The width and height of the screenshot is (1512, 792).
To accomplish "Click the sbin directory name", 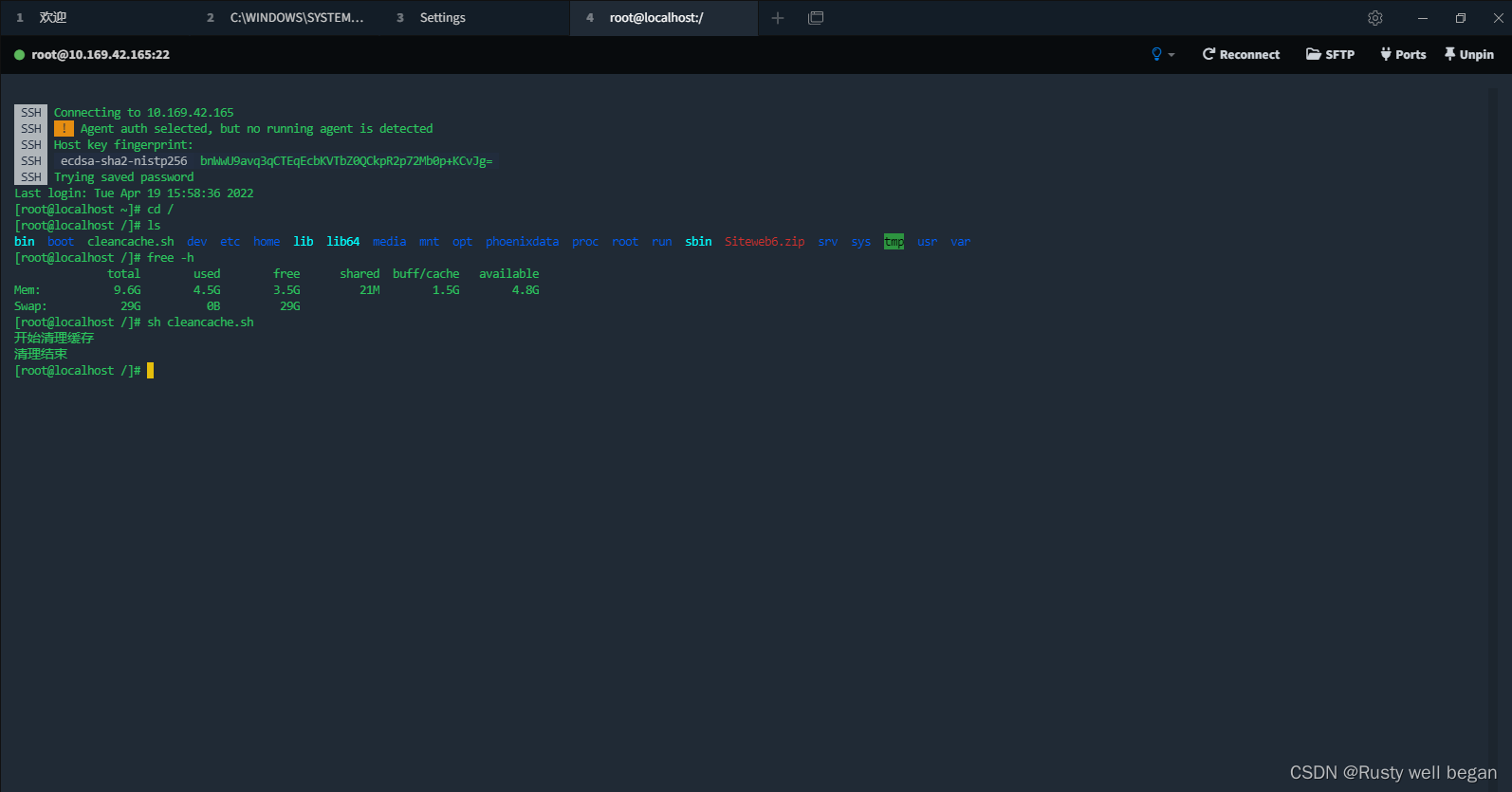I will coord(698,242).
